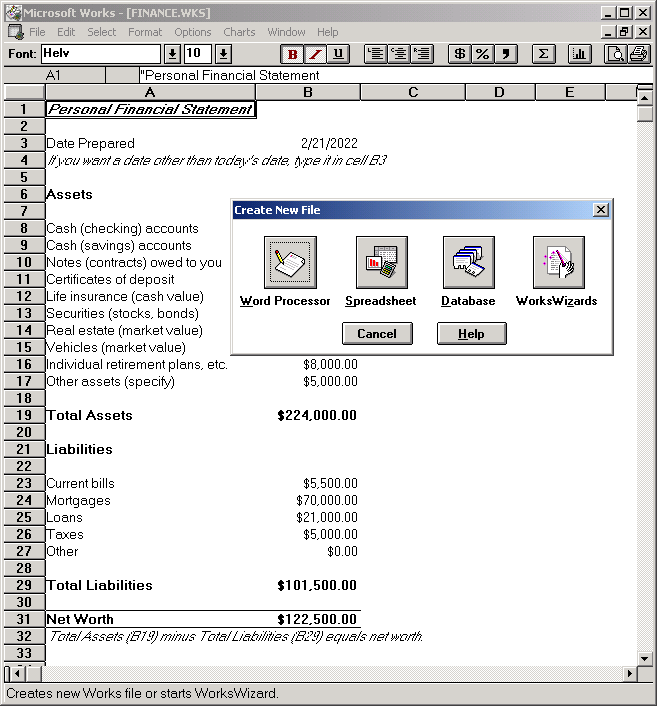Click the Word Processor icon
657x706 pixels.
point(290,262)
